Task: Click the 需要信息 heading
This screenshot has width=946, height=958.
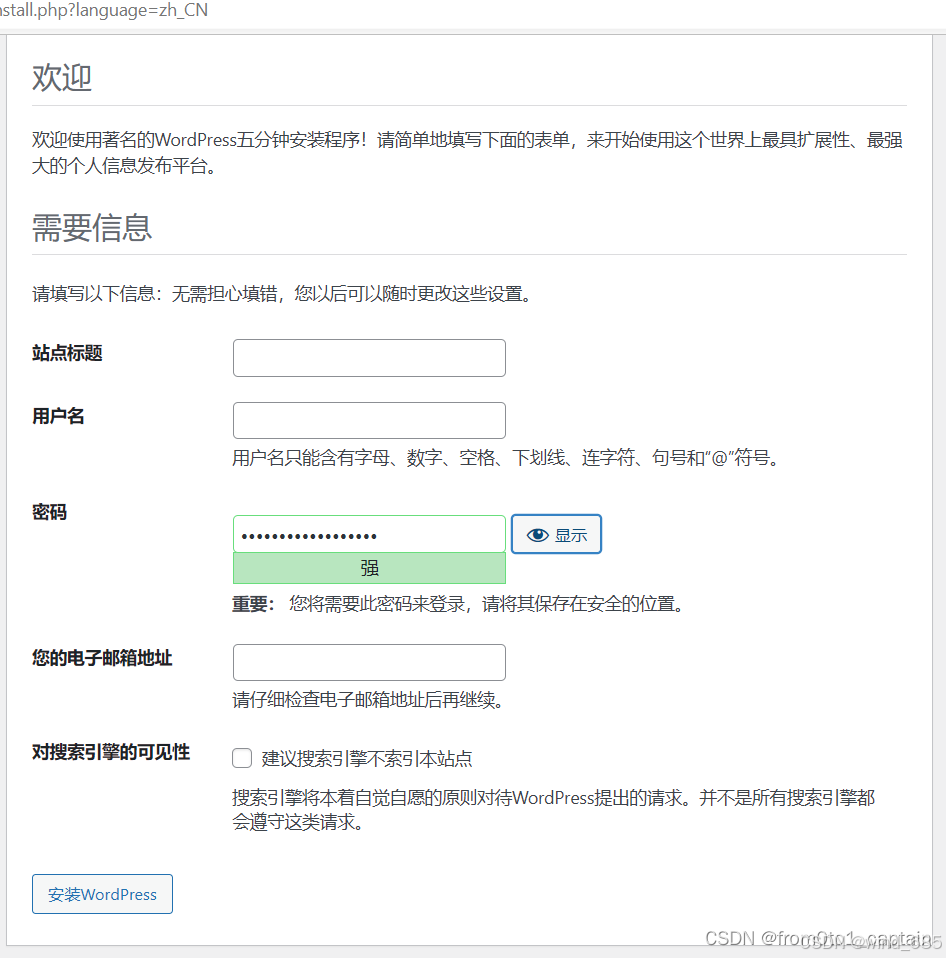Action: (x=92, y=228)
